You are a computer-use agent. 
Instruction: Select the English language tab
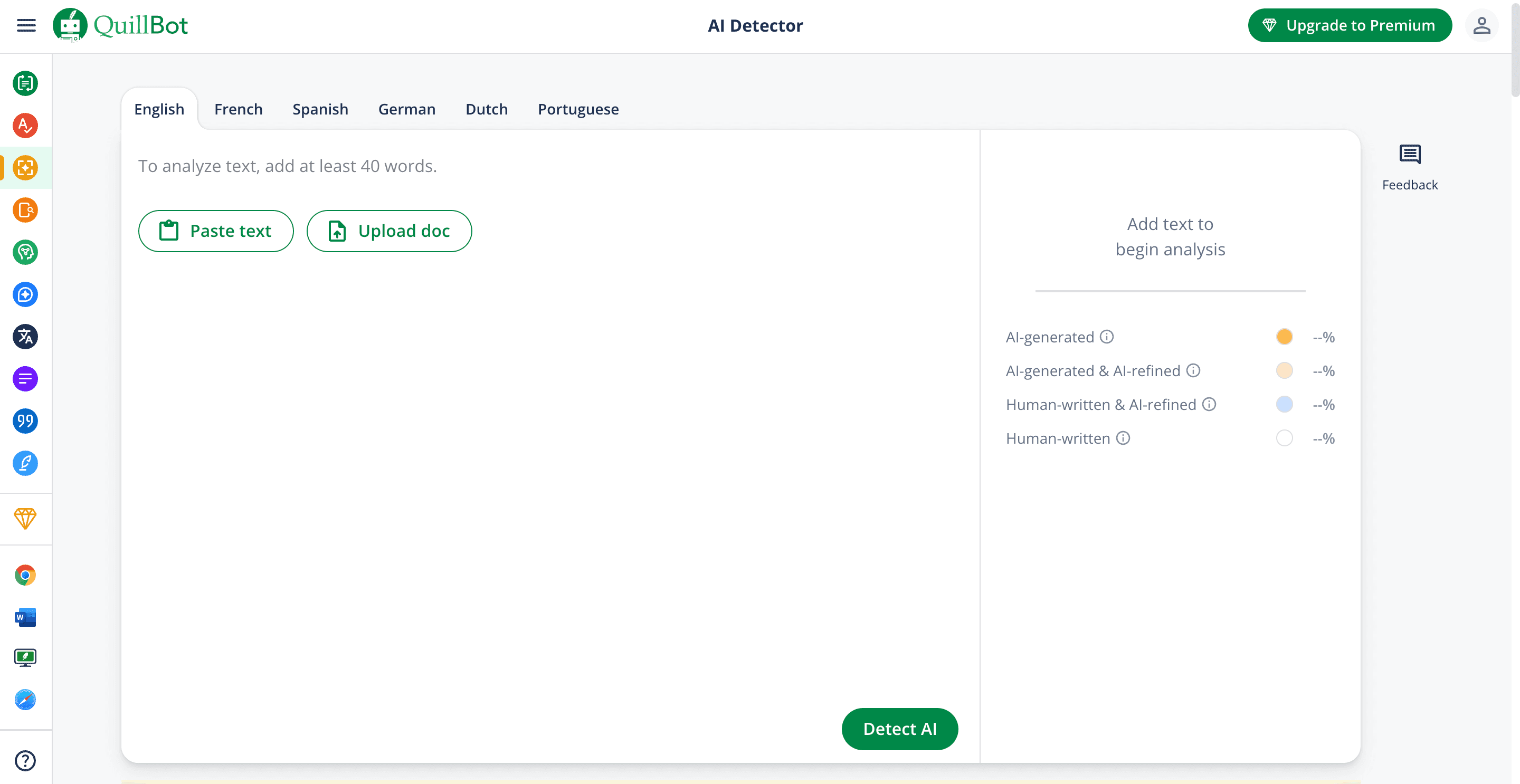pos(159,109)
